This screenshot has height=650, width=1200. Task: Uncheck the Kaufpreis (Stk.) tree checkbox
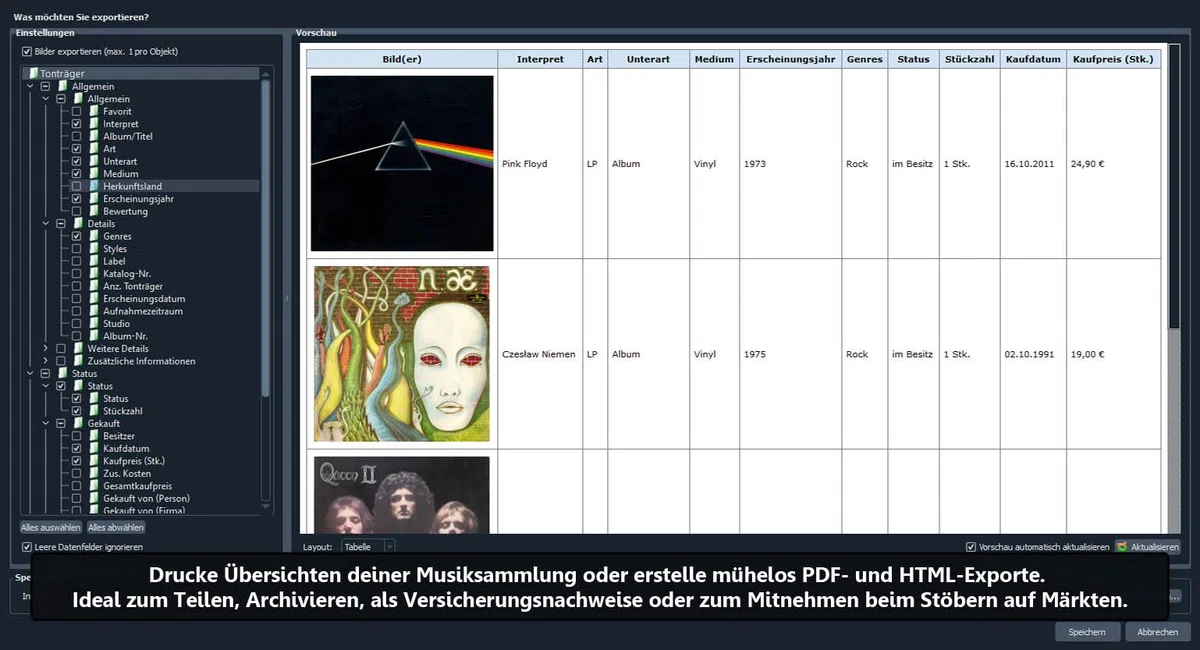tap(77, 461)
